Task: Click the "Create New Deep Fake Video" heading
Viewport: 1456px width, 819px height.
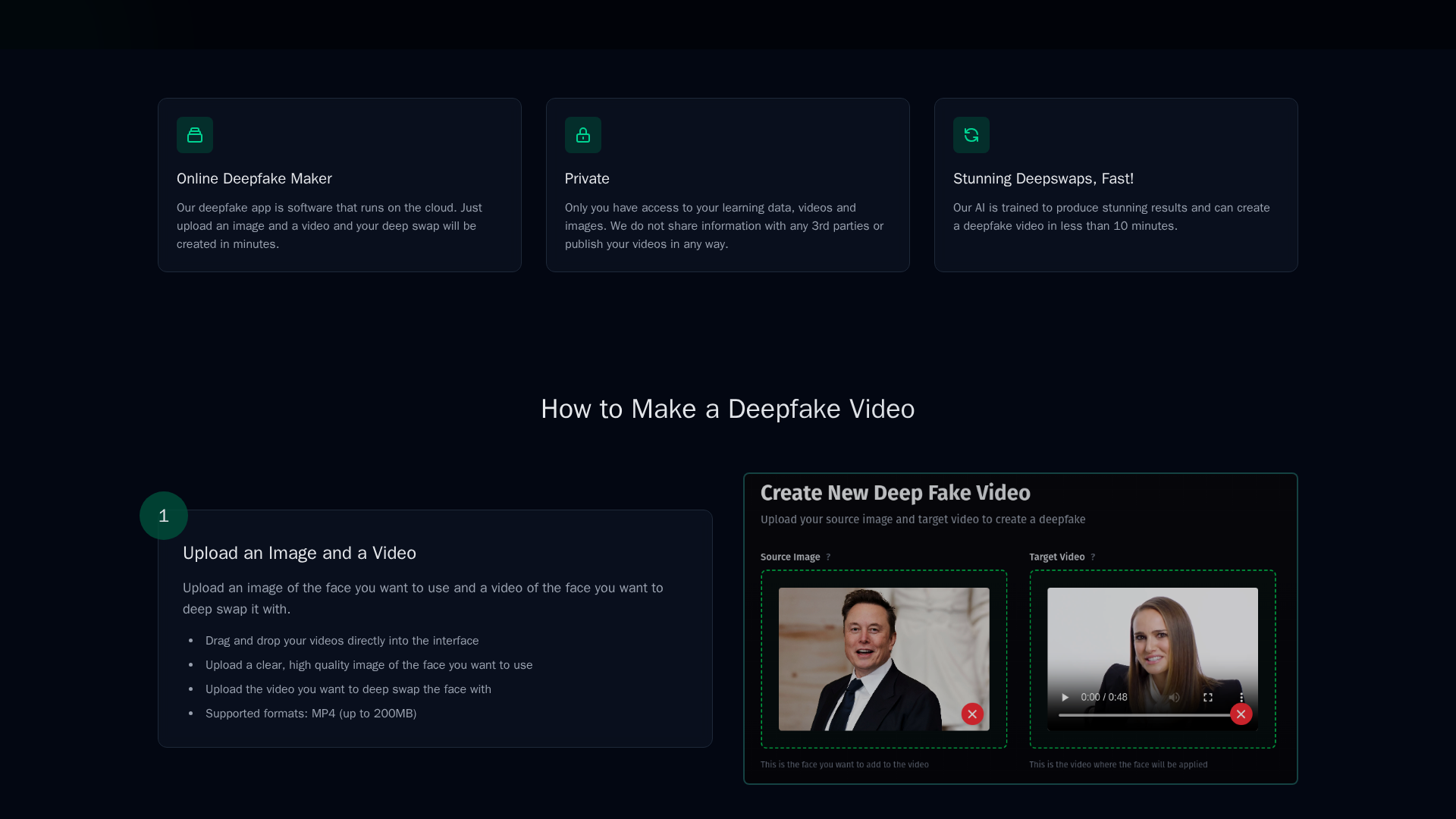Action: (895, 493)
